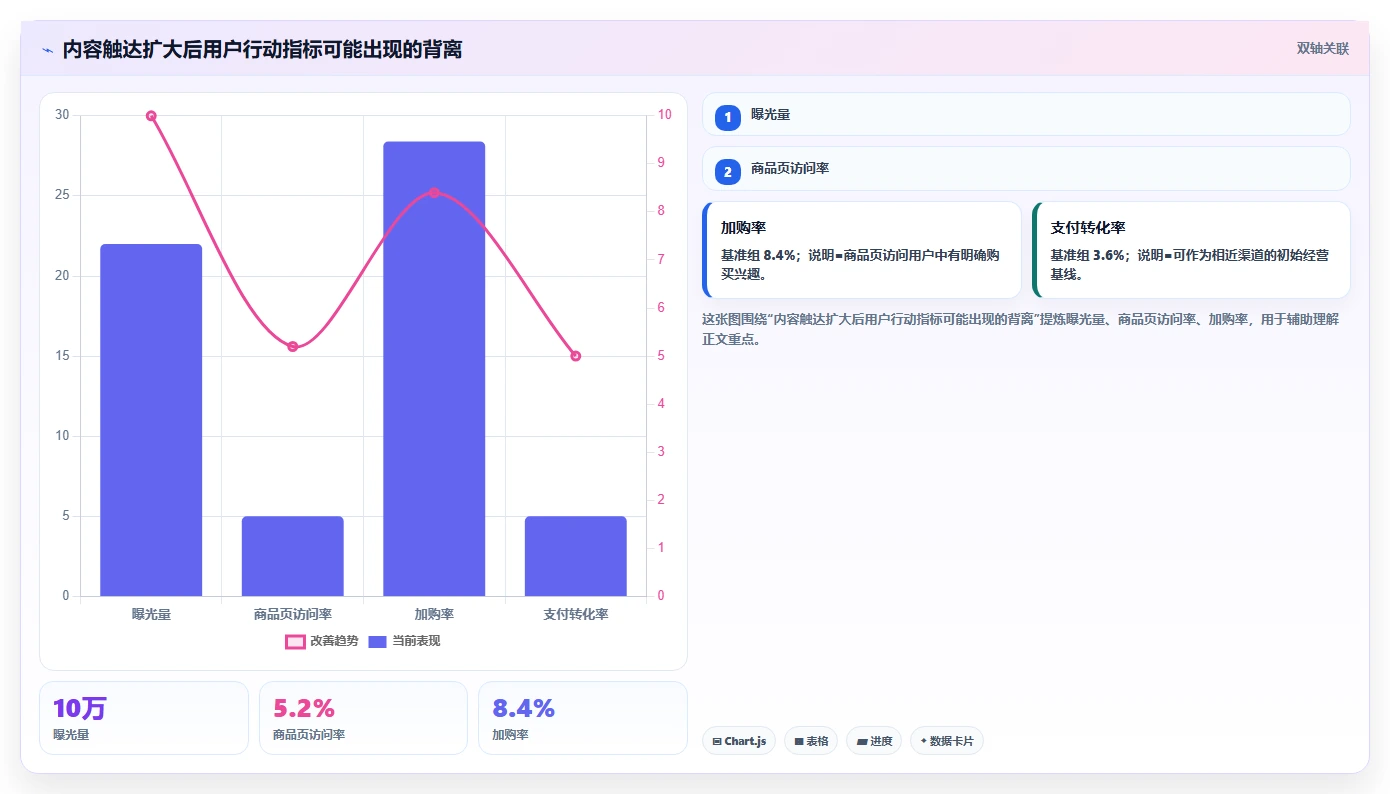The height and width of the screenshot is (794, 1390).
Task: Click the x-axis label 曝光量
Action: (151, 614)
